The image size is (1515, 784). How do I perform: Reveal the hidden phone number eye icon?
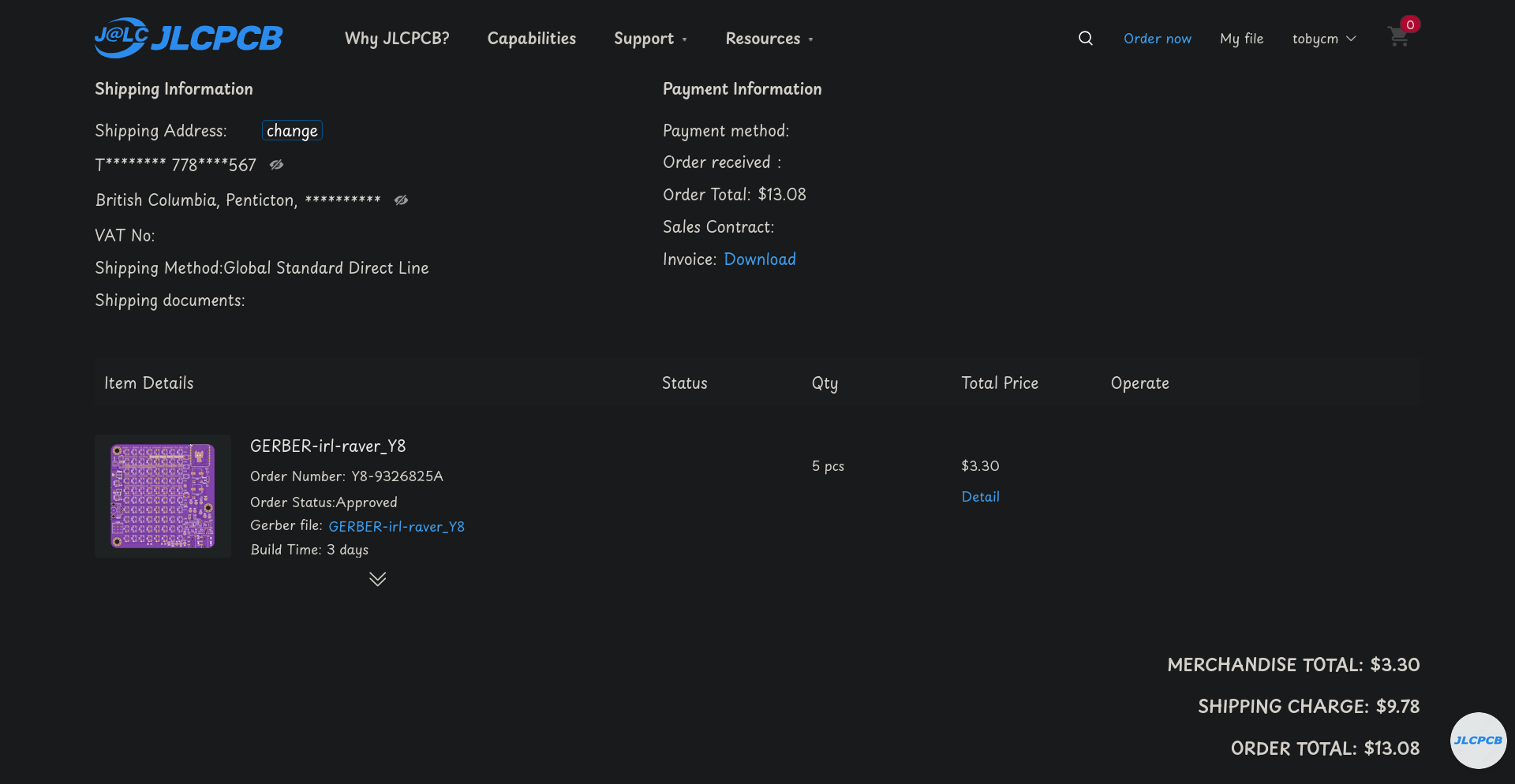tap(276, 165)
